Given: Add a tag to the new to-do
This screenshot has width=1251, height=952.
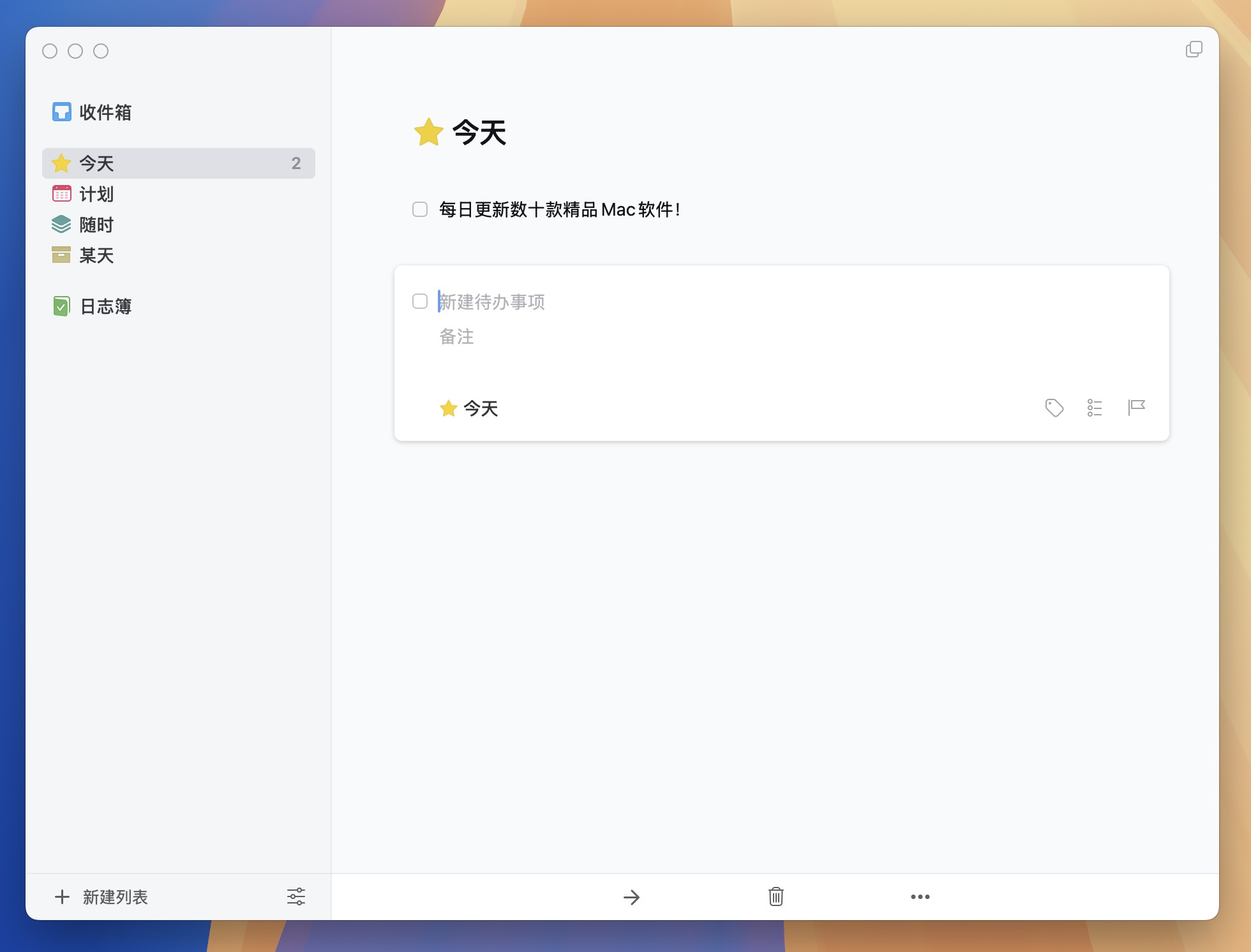Looking at the screenshot, I should 1053,408.
